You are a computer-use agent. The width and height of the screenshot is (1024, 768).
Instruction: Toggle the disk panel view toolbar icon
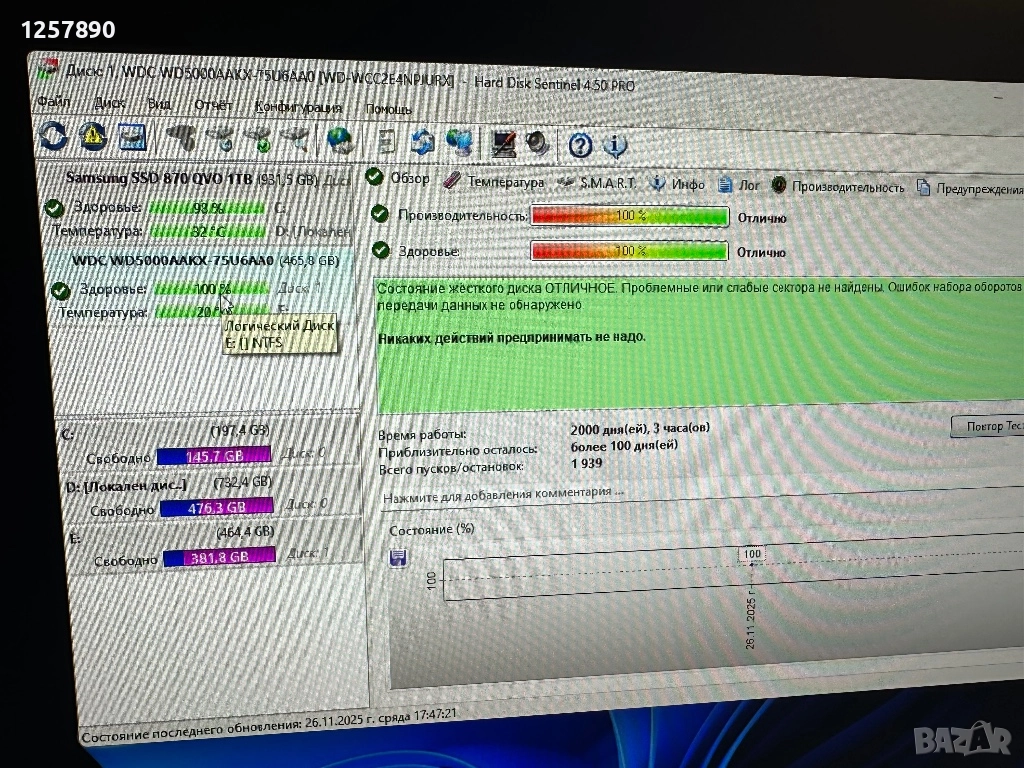point(132,137)
